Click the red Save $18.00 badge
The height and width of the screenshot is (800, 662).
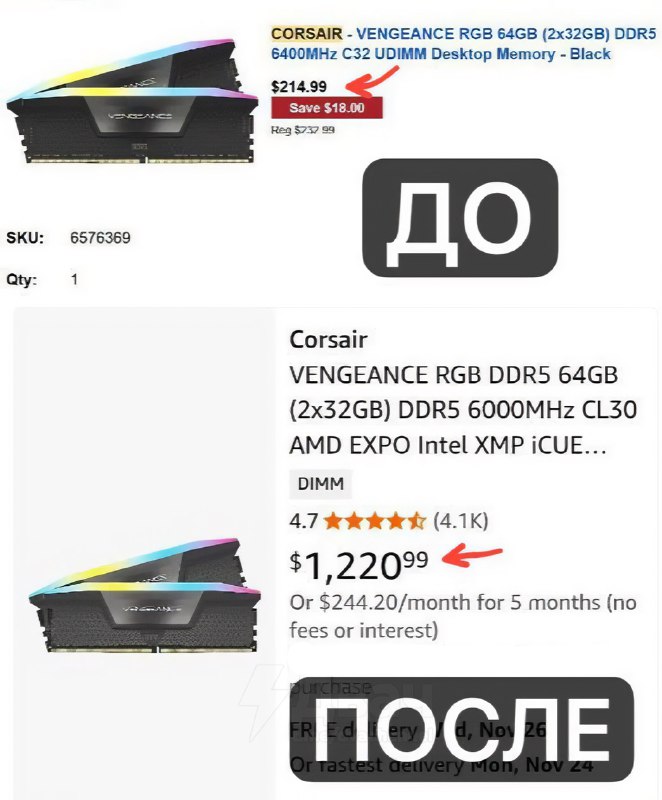pos(326,108)
